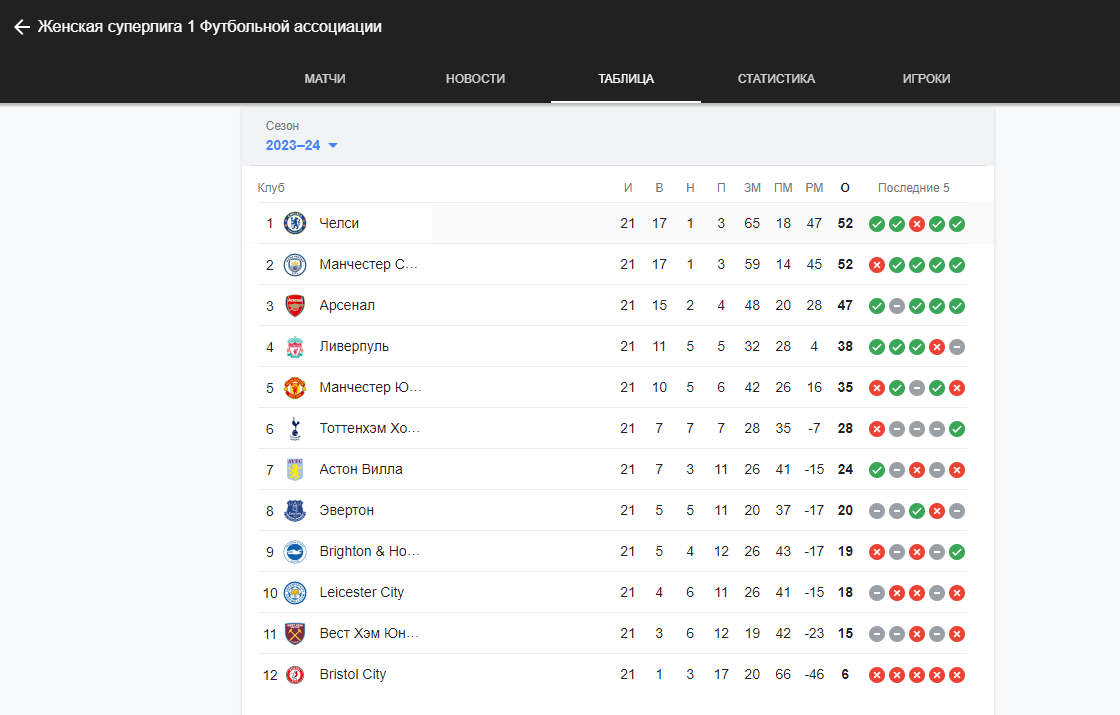Open the 2023–24 season dropdown
The image size is (1120, 715).
(x=301, y=146)
